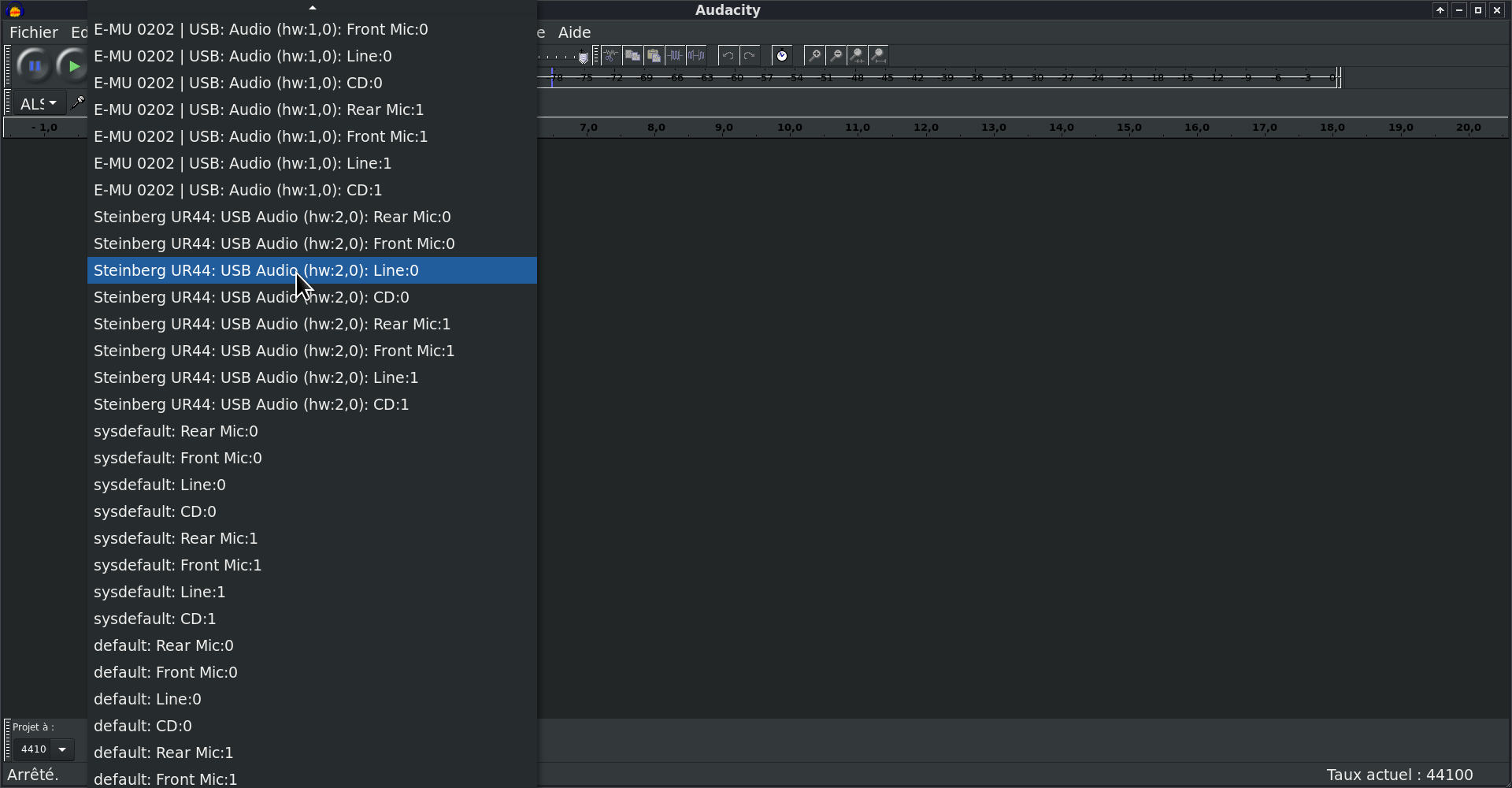Click the microphone icon beside host dropdown
The width and height of the screenshot is (1512, 788).
pyautogui.click(x=78, y=102)
